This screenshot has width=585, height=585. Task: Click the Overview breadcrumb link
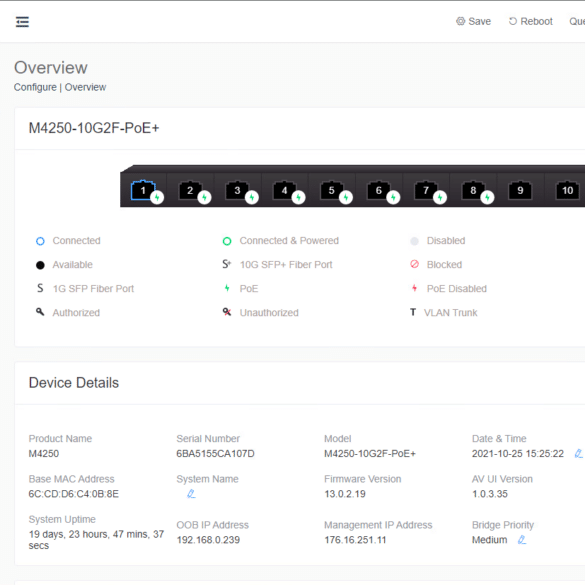[x=85, y=87]
